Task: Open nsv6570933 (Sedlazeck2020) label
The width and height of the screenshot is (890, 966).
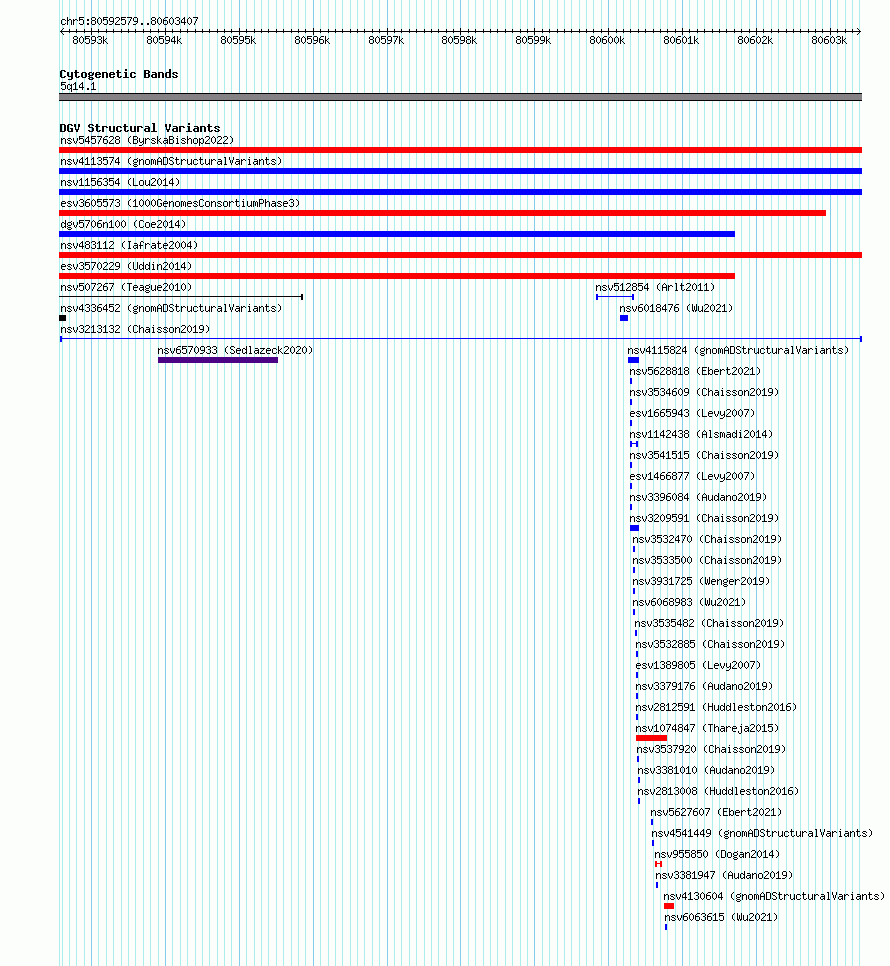Action: pos(235,350)
